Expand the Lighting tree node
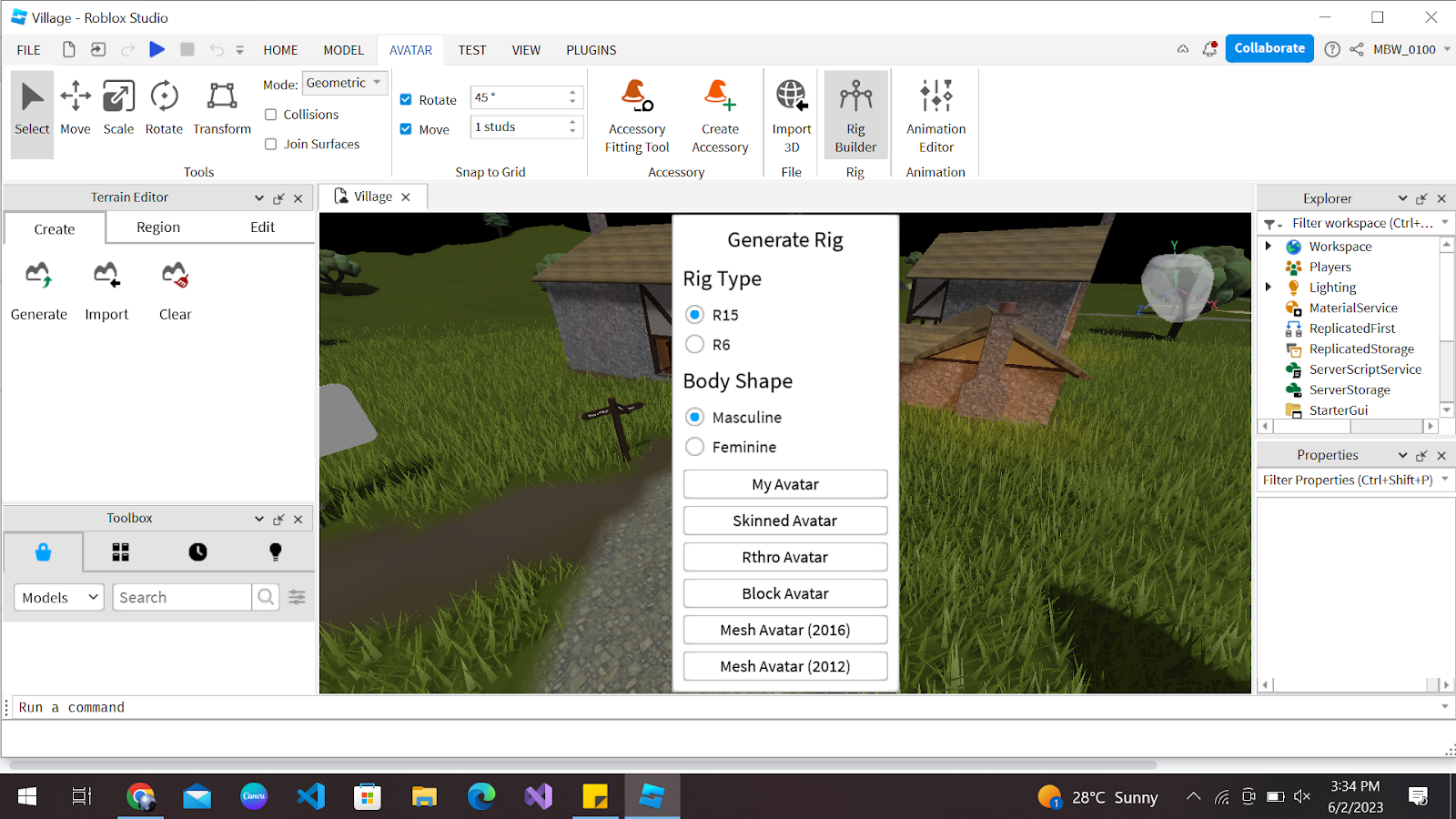The width and height of the screenshot is (1456, 819). [1269, 287]
